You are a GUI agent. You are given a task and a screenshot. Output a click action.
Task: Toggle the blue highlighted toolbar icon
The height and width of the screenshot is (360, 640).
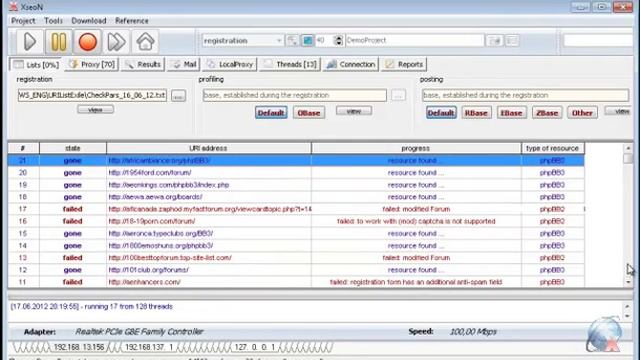(x=307, y=40)
